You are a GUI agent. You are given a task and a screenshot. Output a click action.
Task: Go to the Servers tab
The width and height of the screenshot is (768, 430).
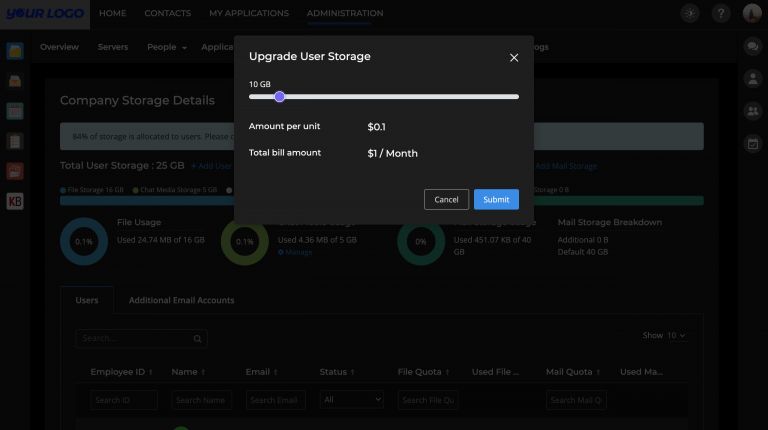pyautogui.click(x=113, y=47)
